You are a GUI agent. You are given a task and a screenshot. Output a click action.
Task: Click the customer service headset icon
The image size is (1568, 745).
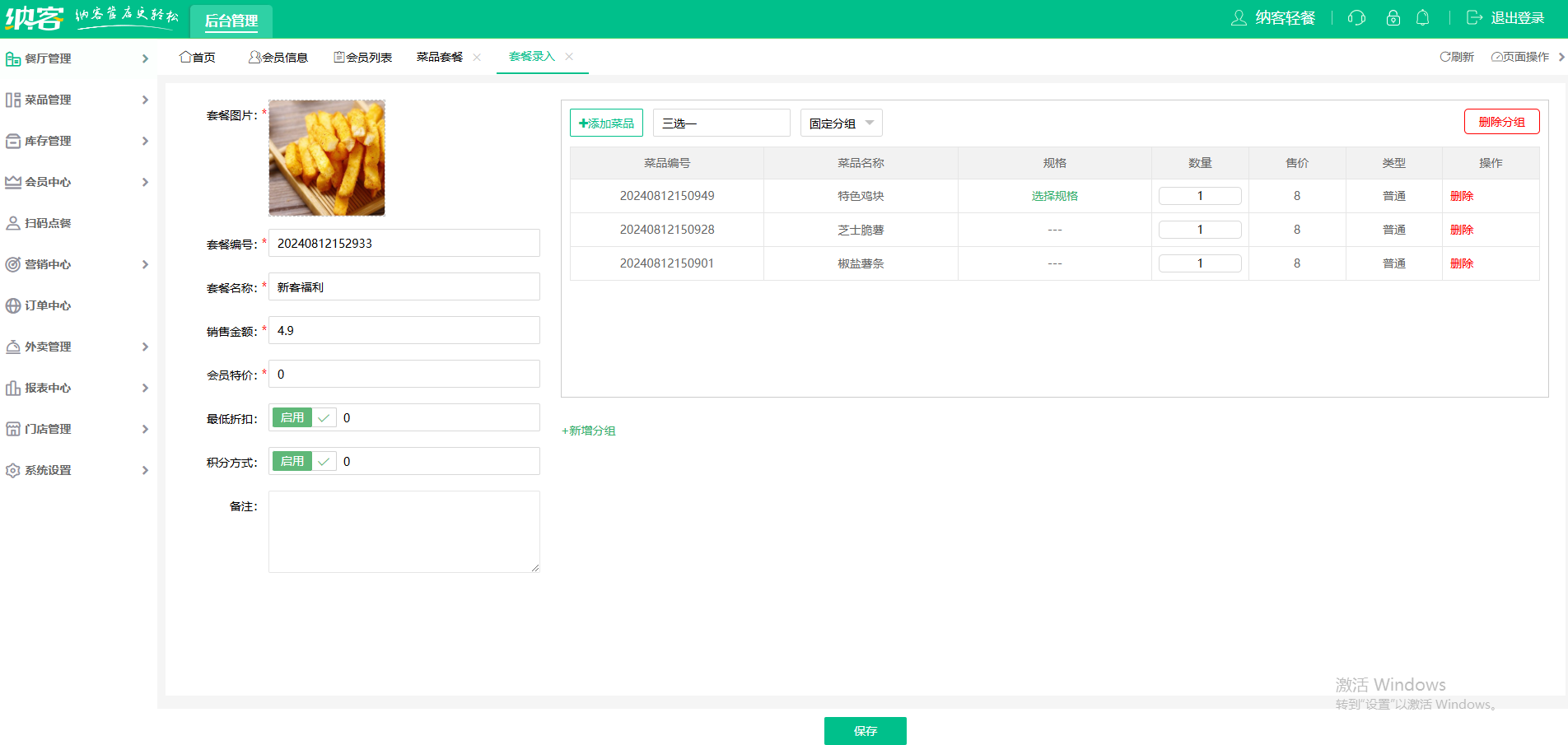click(x=1356, y=18)
